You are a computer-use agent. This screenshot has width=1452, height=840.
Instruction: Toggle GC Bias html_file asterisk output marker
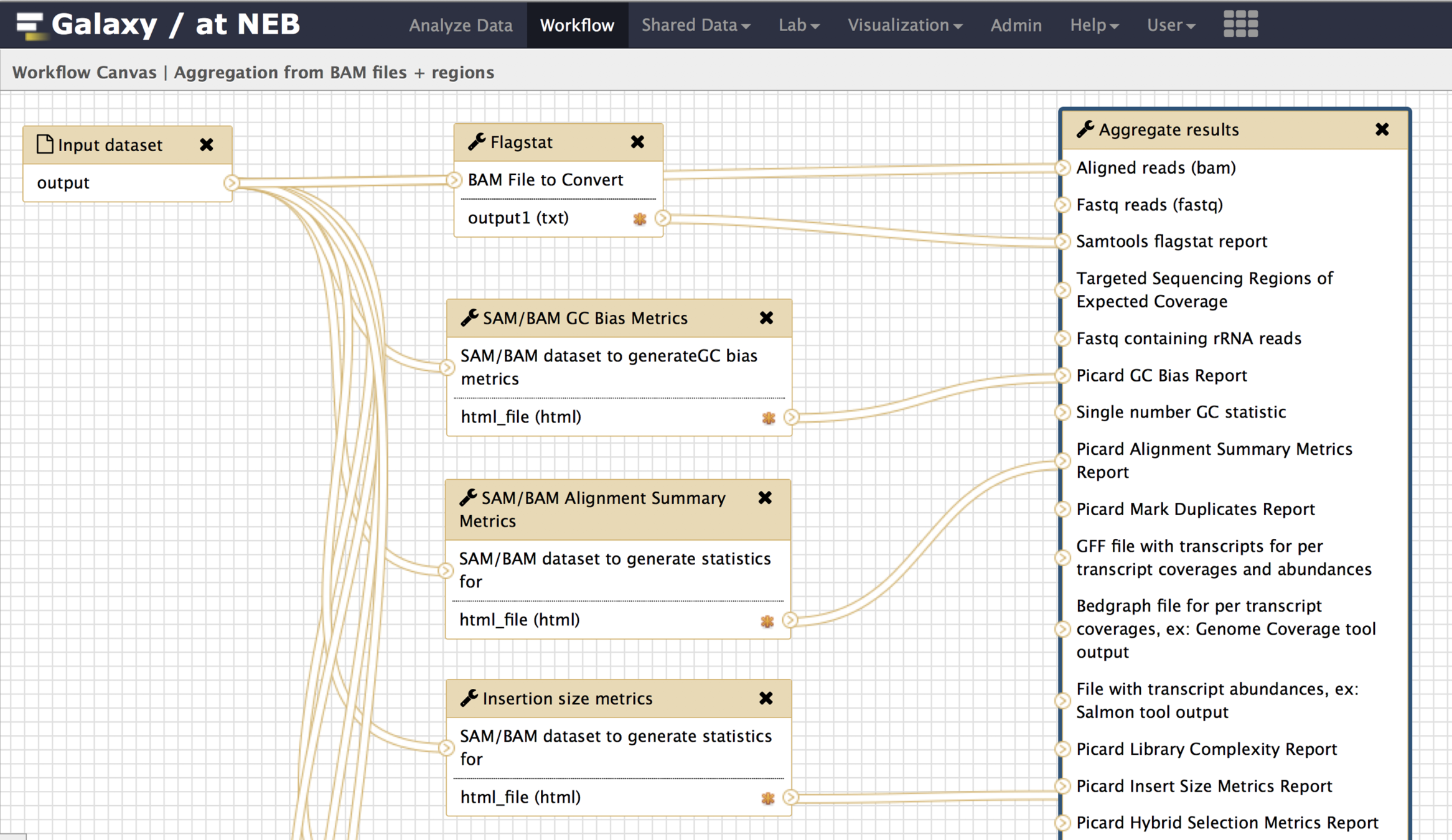(769, 418)
